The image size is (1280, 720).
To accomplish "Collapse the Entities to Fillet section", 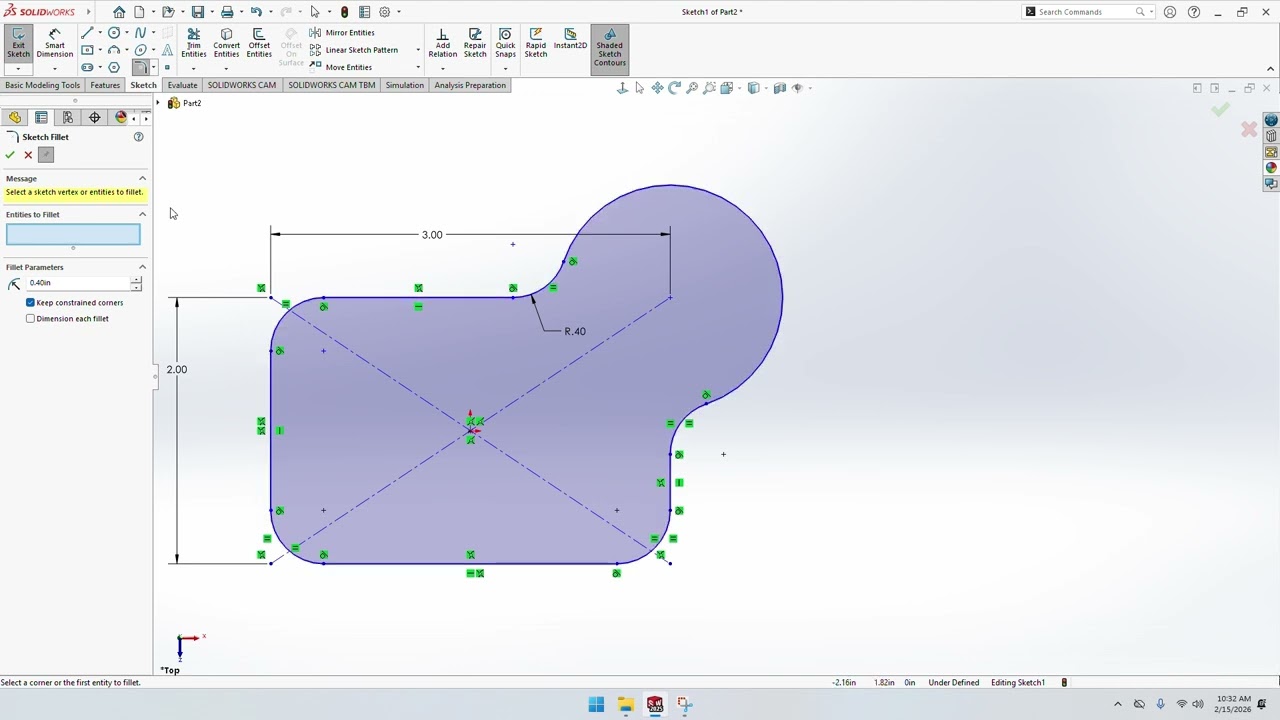I will (x=142, y=214).
